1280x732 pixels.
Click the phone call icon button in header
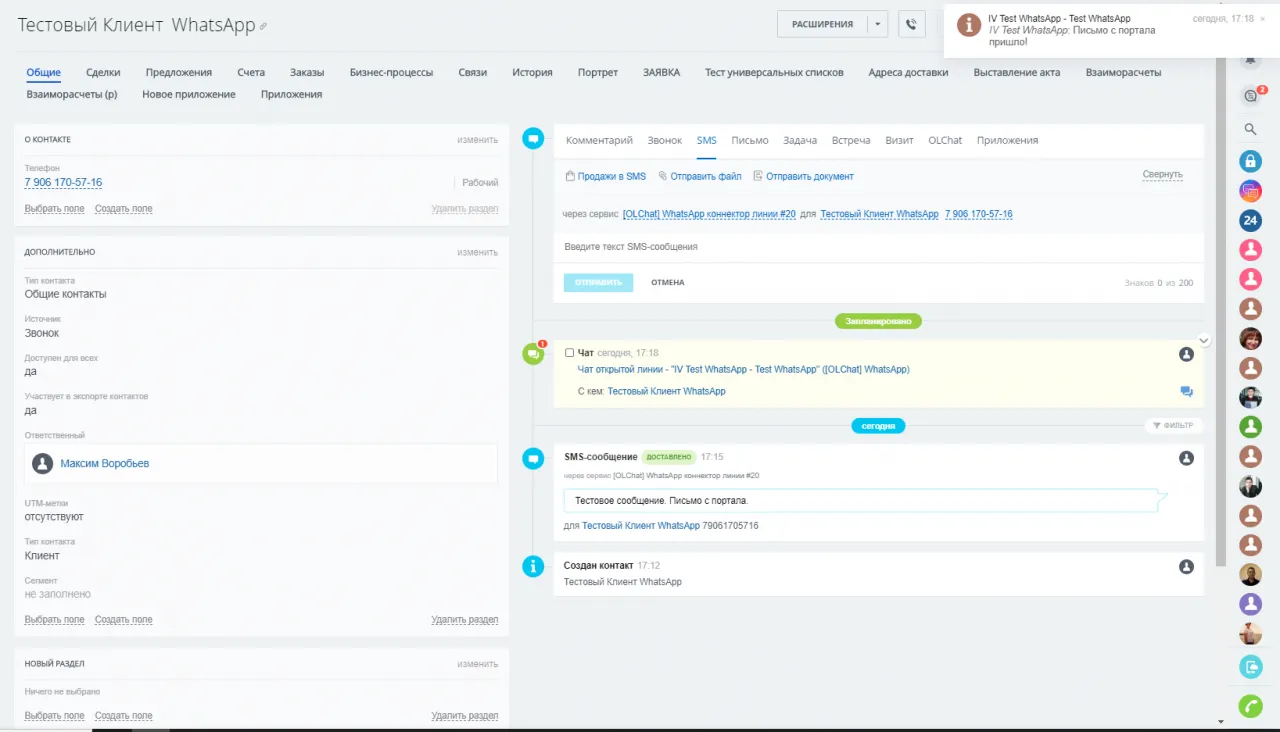[911, 24]
